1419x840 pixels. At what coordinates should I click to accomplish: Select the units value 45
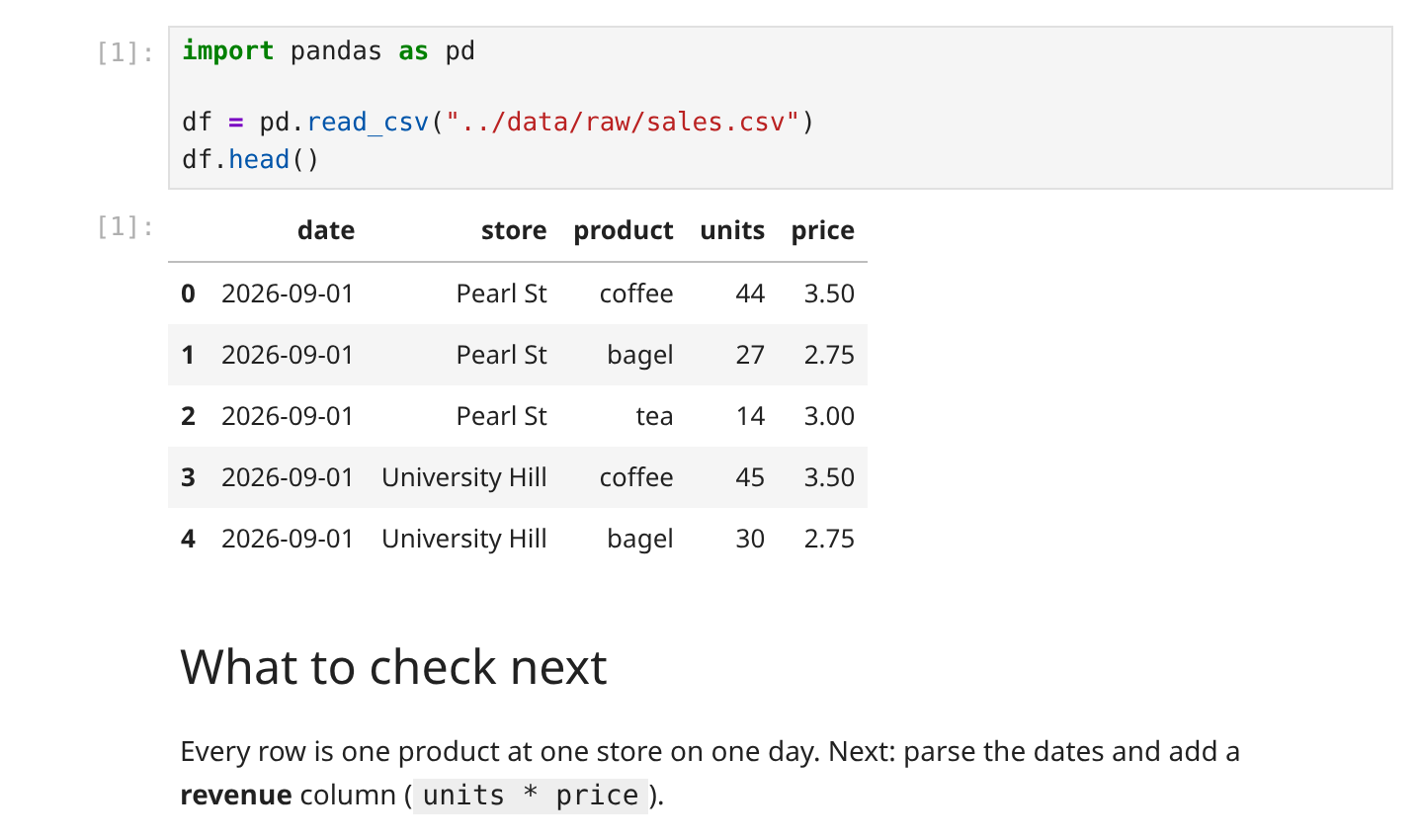tap(750, 477)
